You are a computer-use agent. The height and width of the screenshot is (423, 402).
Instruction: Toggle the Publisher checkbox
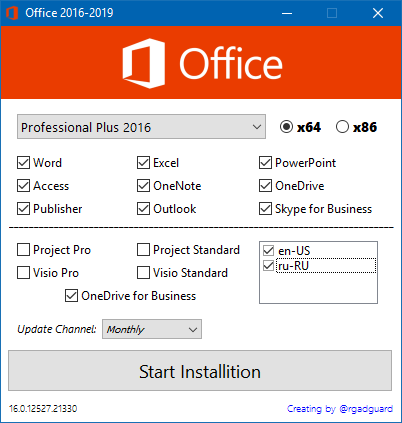tap(23, 209)
